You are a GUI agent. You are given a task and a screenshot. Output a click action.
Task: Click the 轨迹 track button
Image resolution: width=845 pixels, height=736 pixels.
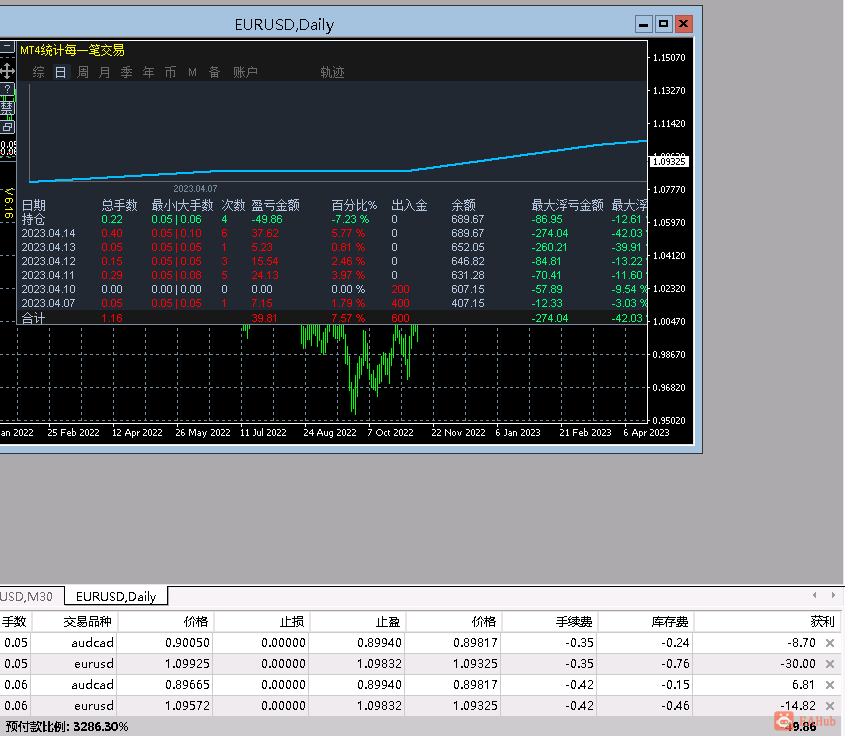click(332, 72)
